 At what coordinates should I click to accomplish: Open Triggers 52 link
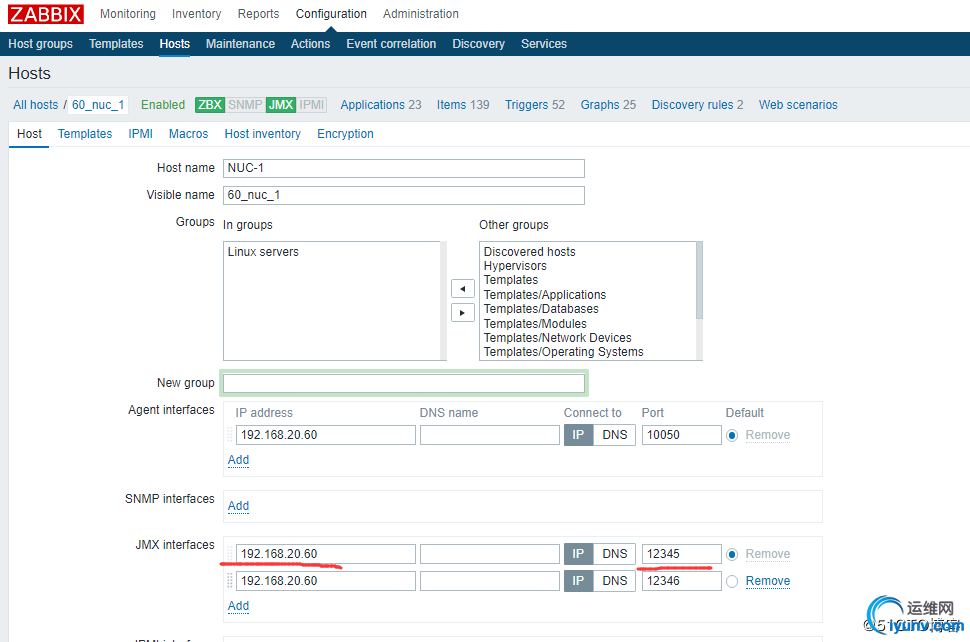click(534, 105)
